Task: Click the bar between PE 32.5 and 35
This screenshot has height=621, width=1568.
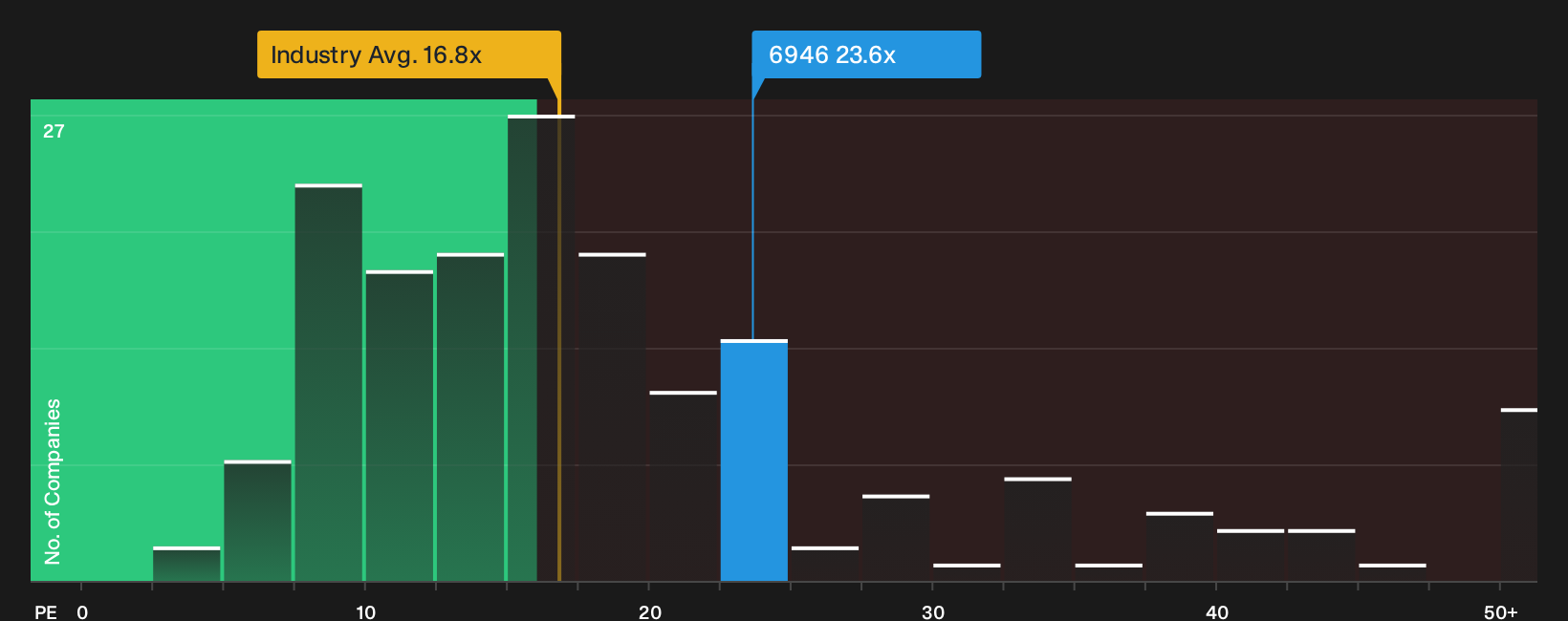Action: point(1037,529)
